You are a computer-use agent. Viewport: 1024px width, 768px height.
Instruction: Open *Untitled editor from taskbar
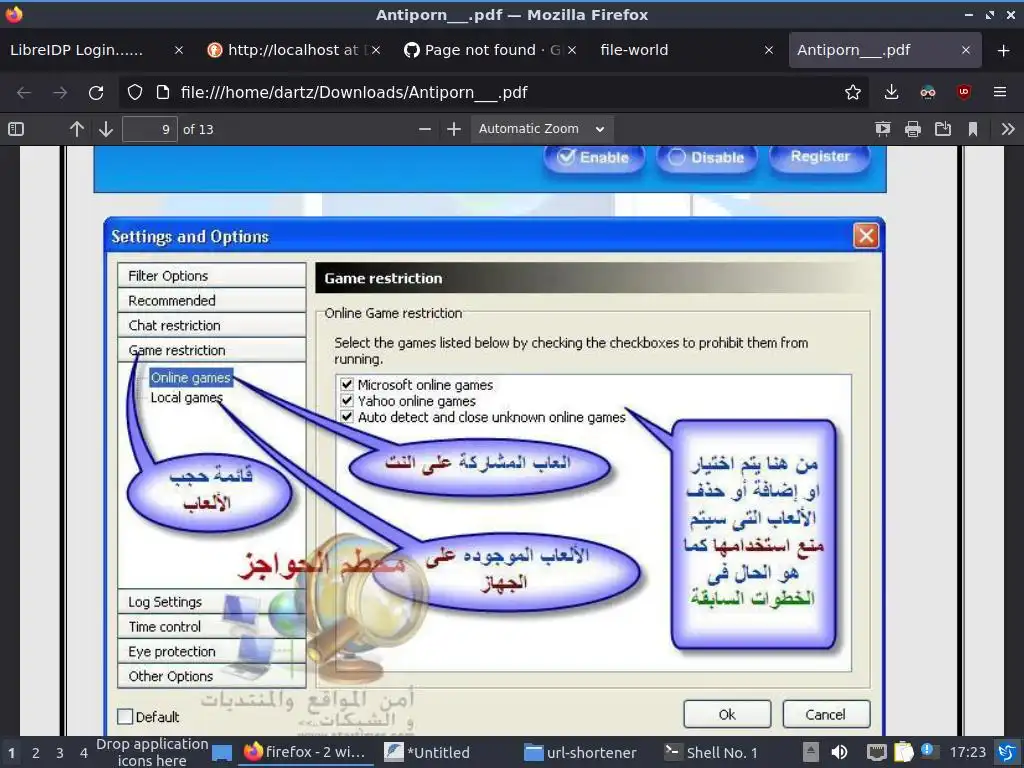pos(428,752)
